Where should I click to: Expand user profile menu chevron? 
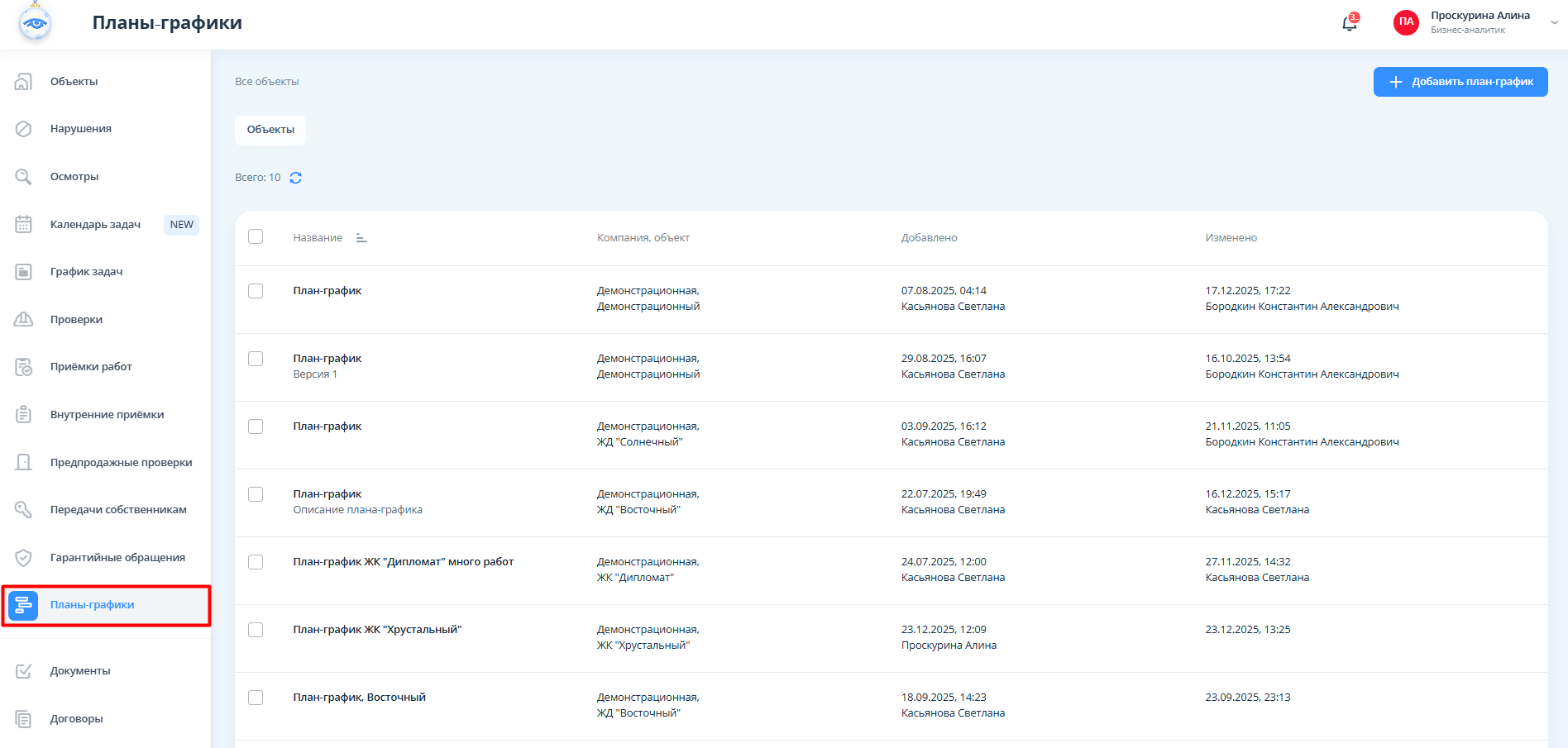pyautogui.click(x=1554, y=23)
